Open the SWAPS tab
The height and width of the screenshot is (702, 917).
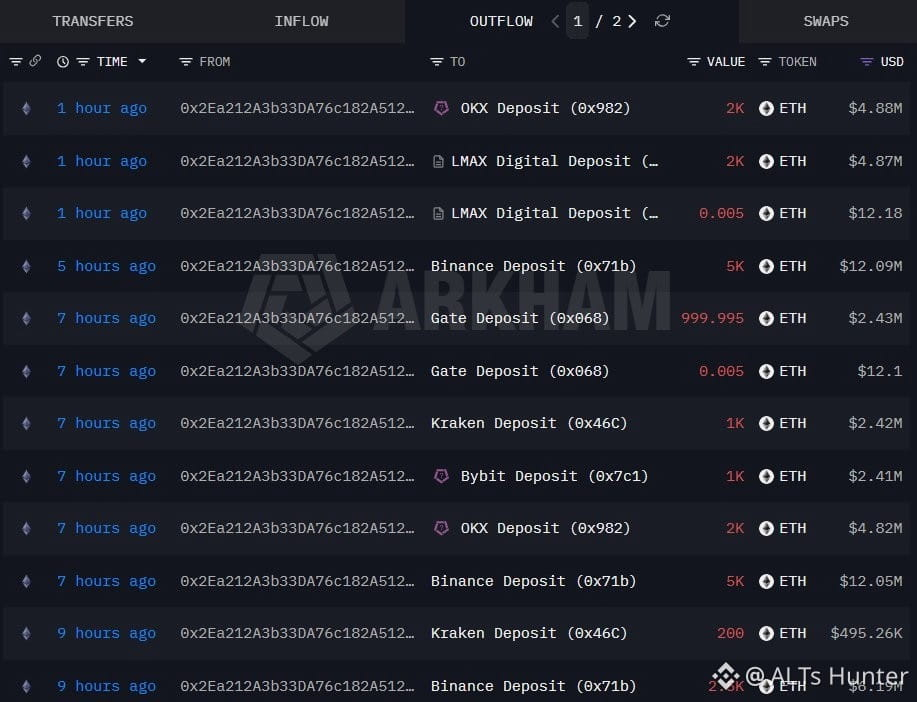coord(826,21)
